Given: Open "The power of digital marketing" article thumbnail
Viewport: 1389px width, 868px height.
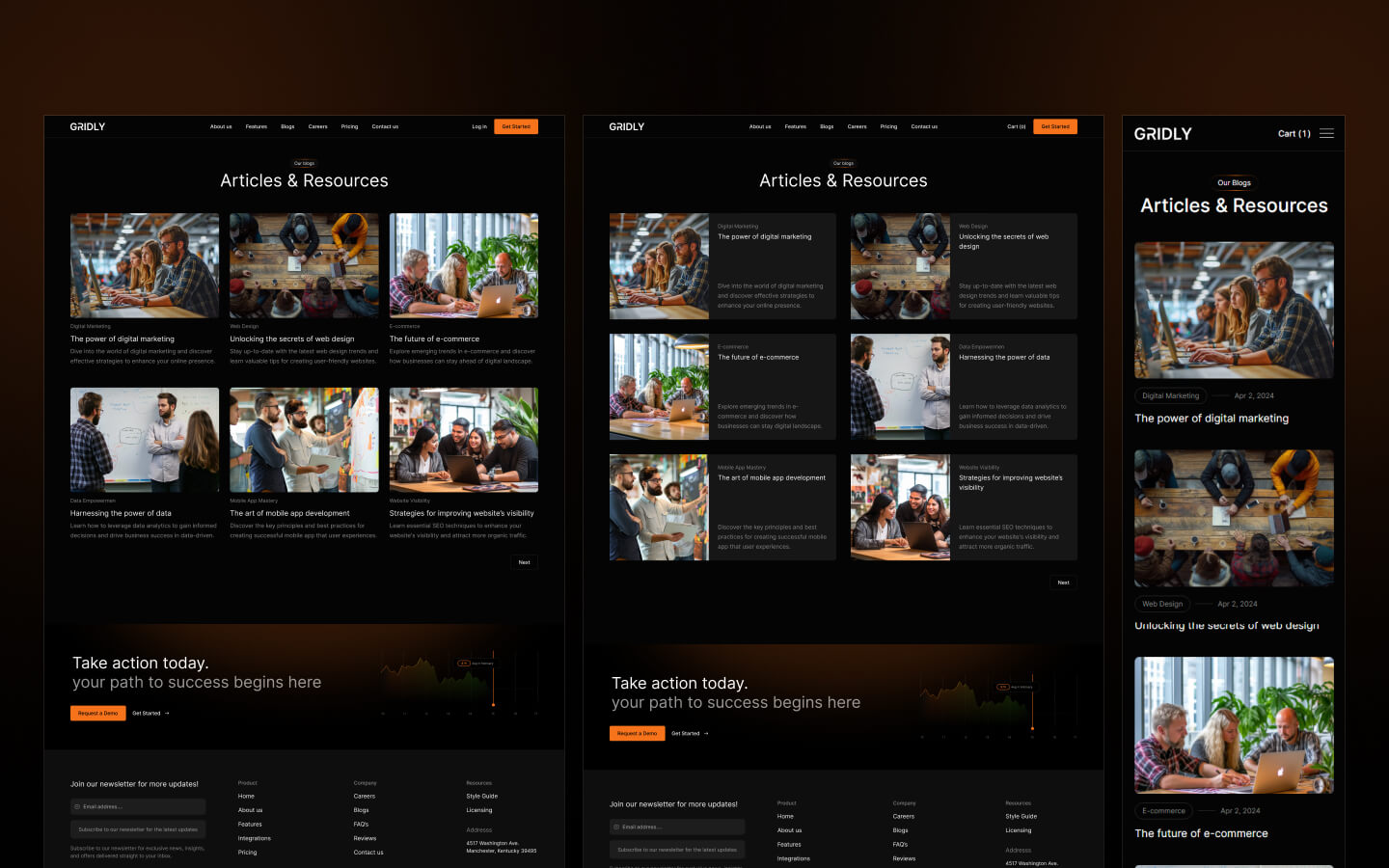Looking at the screenshot, I should point(144,265).
